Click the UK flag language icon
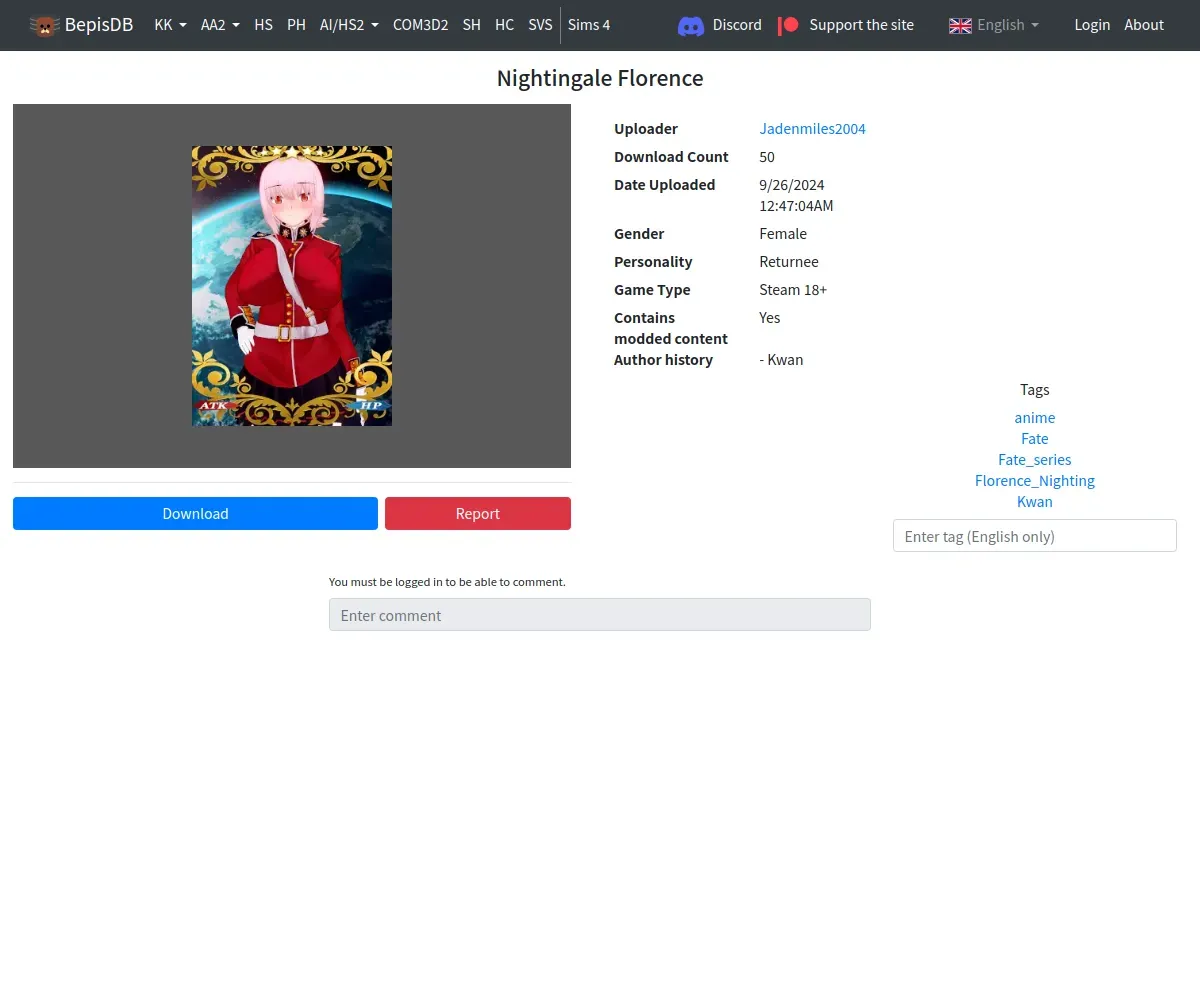 pyautogui.click(x=960, y=25)
